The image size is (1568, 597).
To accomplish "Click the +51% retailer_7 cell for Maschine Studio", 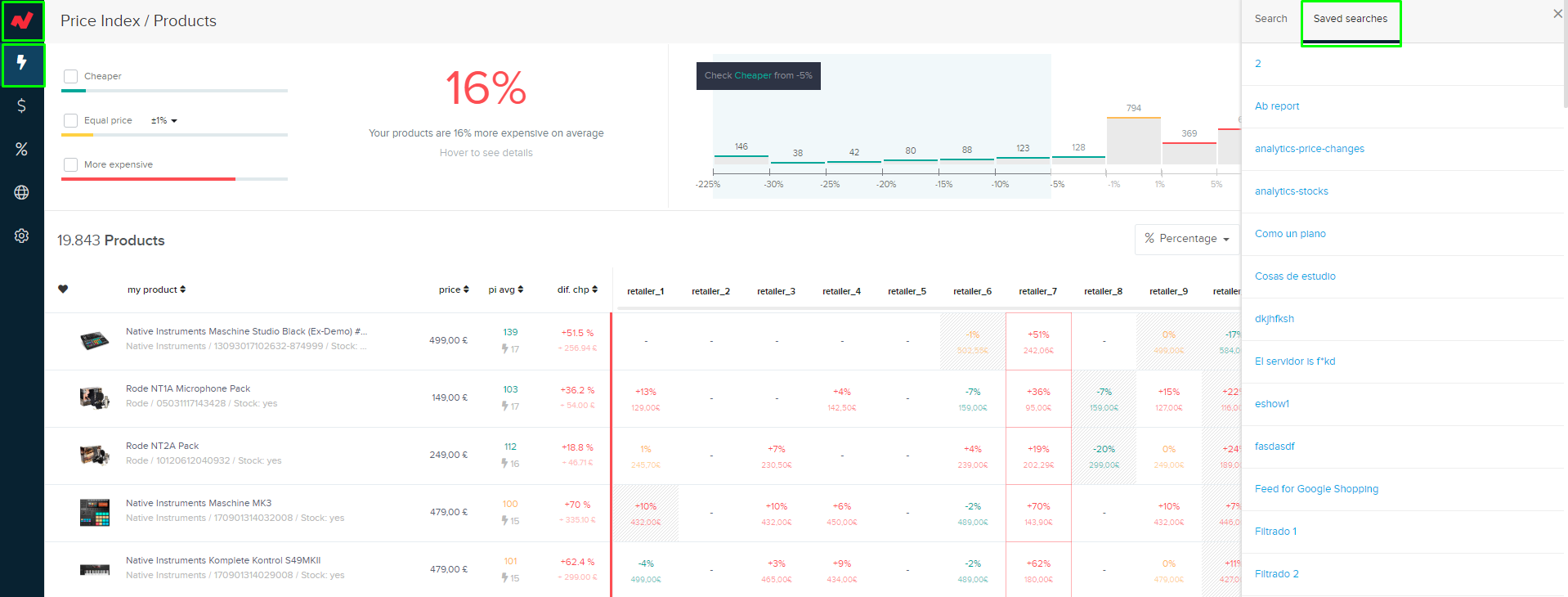I will coord(1038,342).
